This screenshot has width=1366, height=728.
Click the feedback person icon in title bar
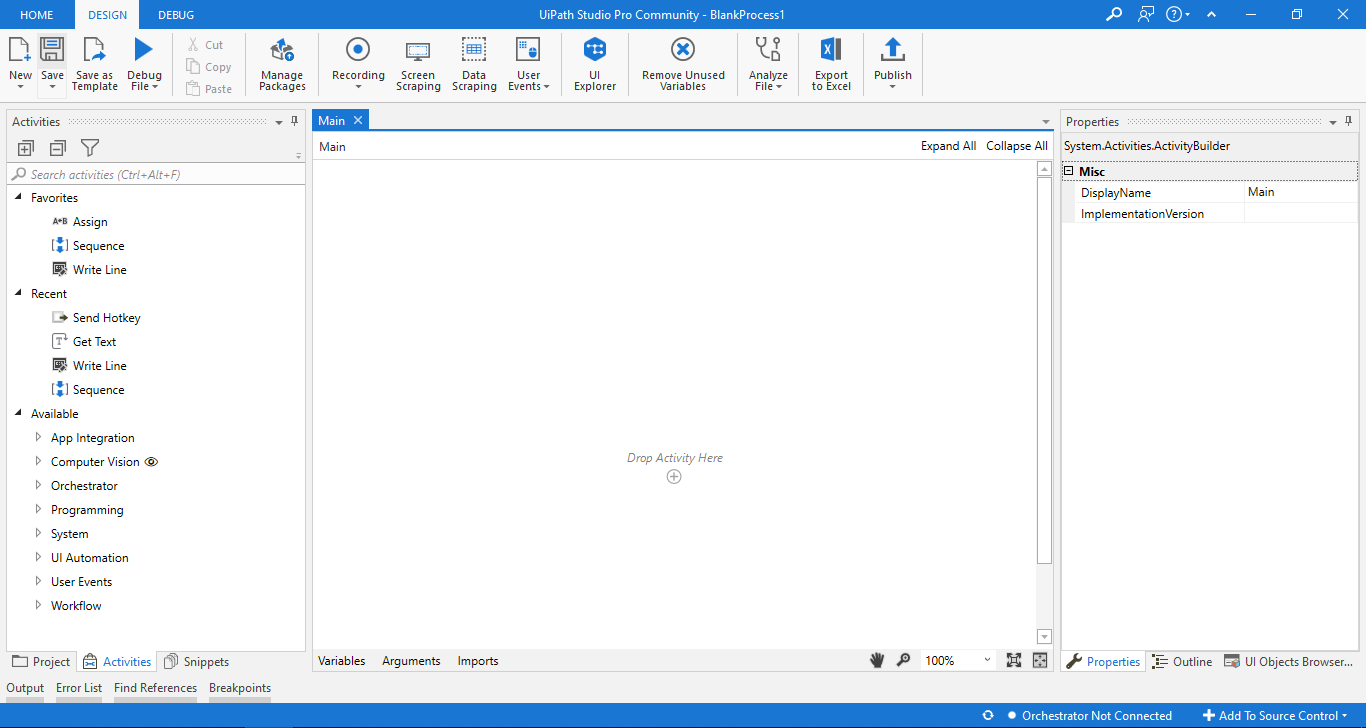(x=1146, y=14)
